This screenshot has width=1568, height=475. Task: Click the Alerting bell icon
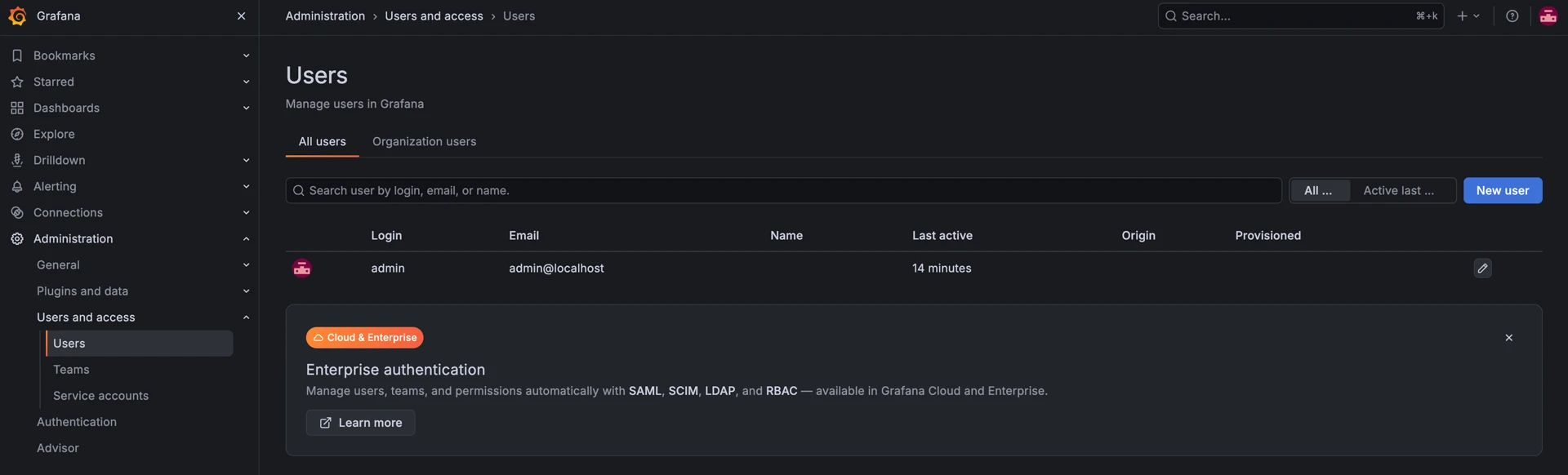click(x=17, y=186)
